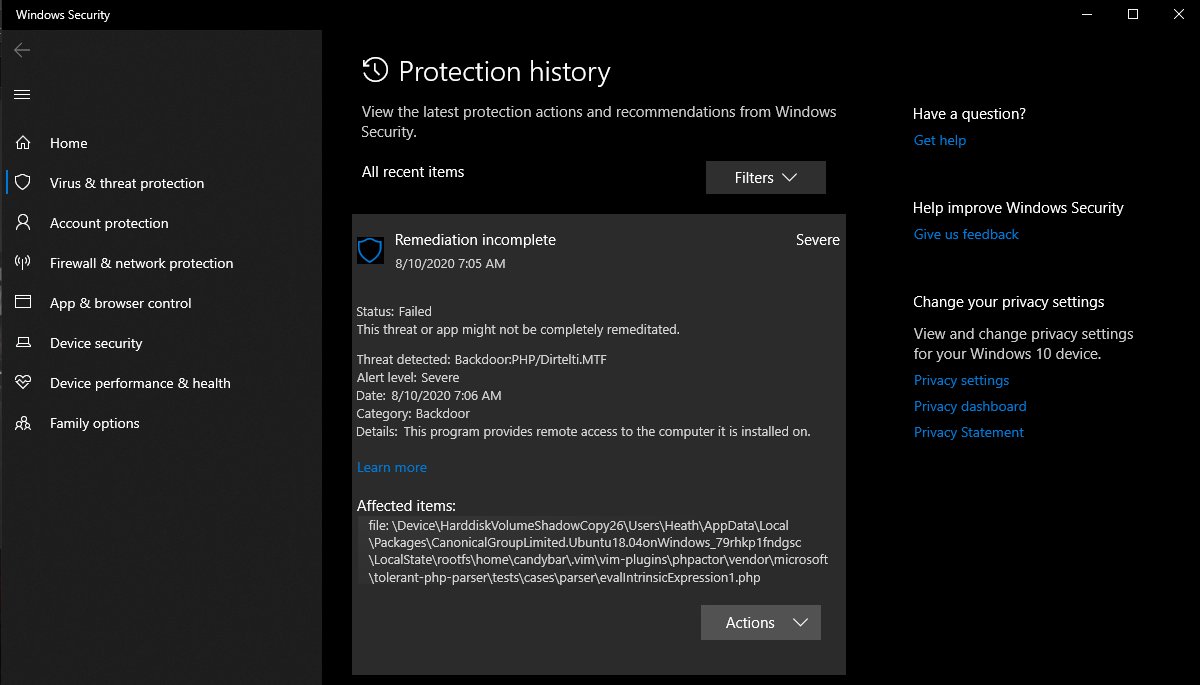Expand the Actions dropdown
Screen dimensions: 1200x685
pos(760,622)
